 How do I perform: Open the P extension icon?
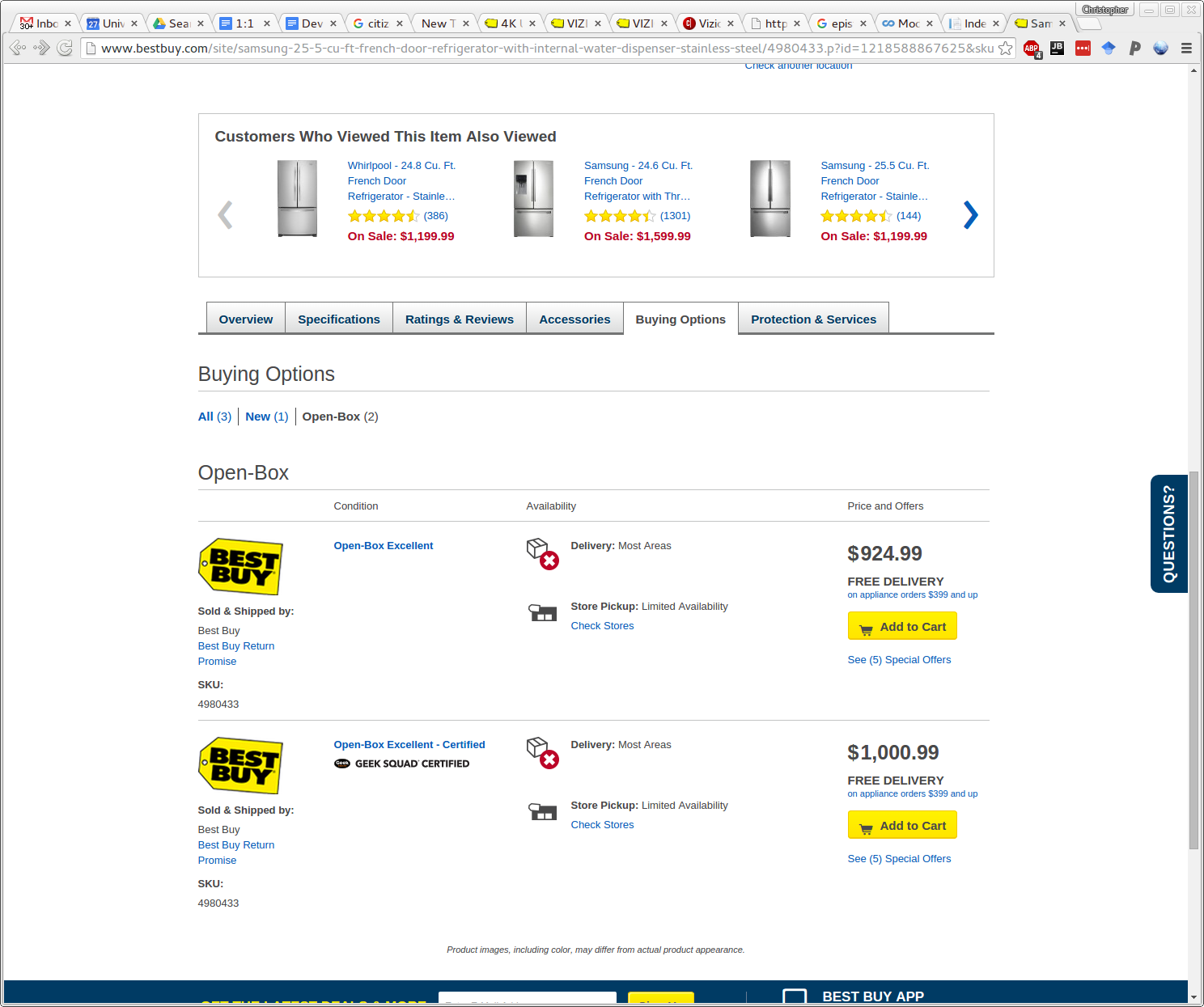point(1134,49)
